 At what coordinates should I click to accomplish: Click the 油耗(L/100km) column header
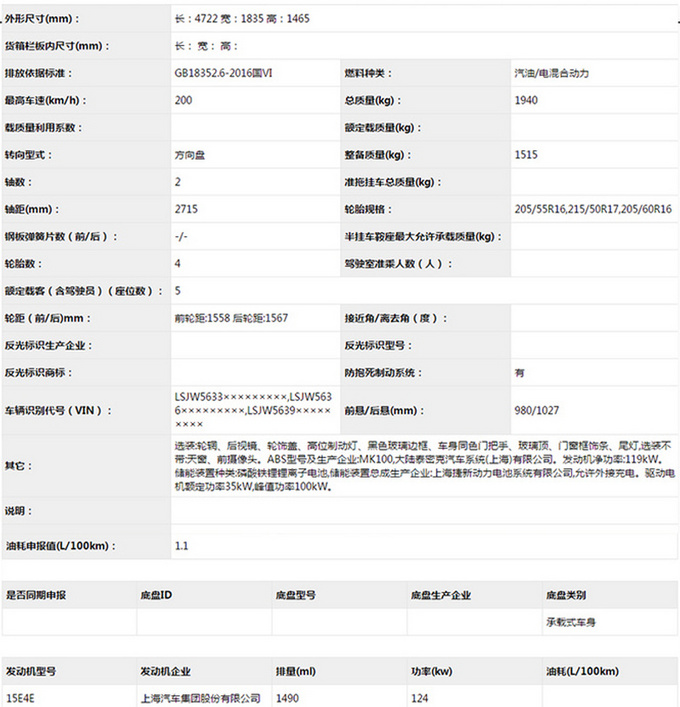(582, 671)
